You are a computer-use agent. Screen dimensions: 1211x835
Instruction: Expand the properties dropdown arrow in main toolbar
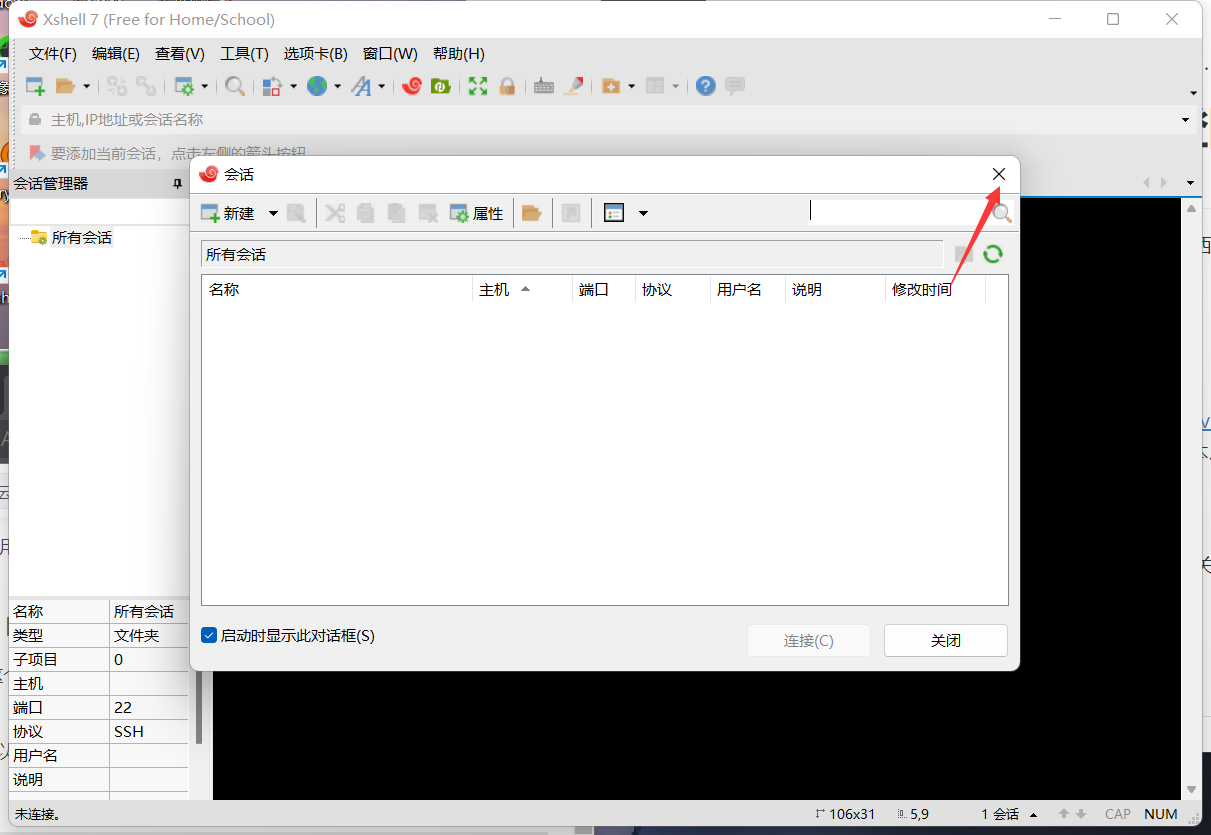[205, 86]
